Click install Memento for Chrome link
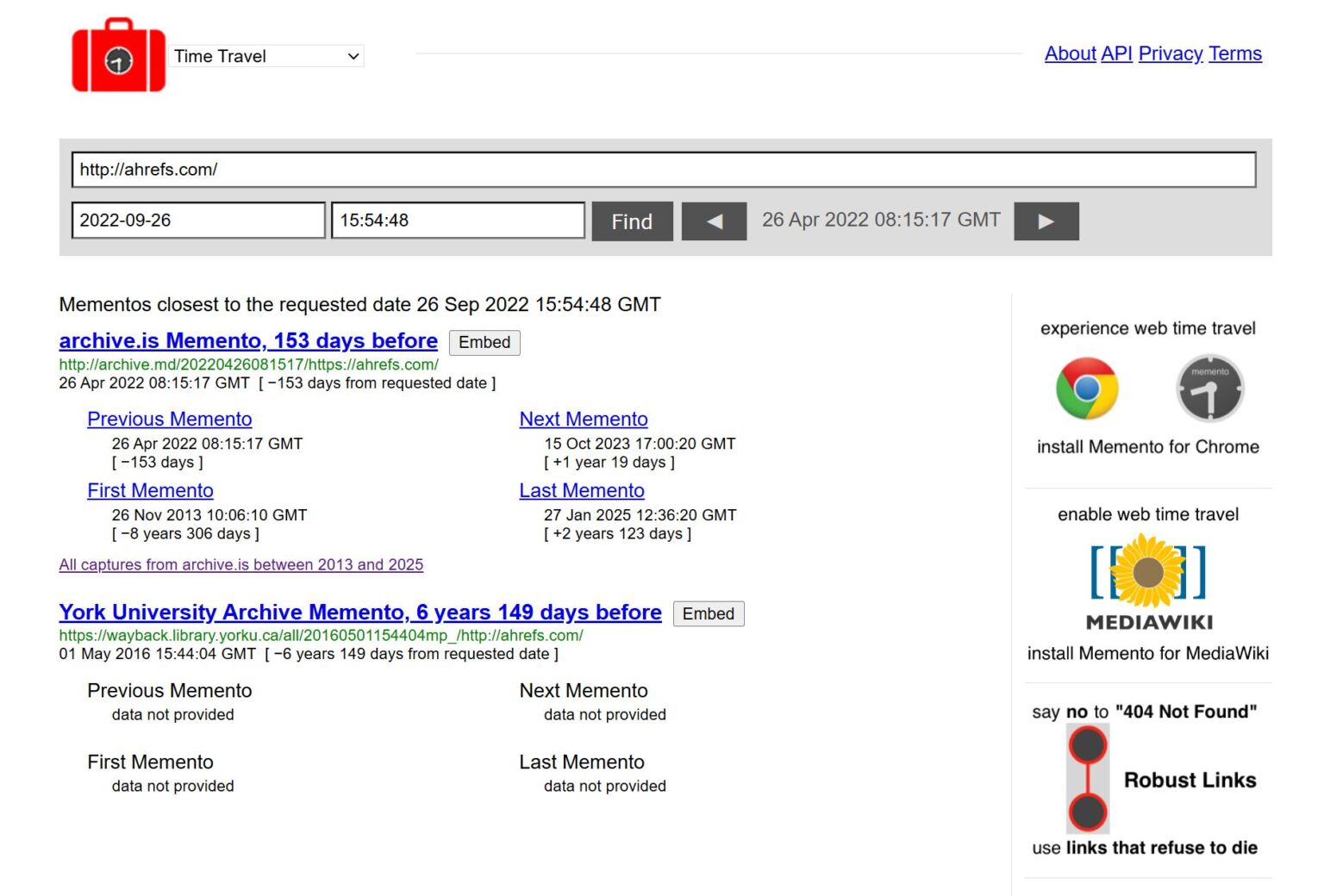 (x=1147, y=446)
